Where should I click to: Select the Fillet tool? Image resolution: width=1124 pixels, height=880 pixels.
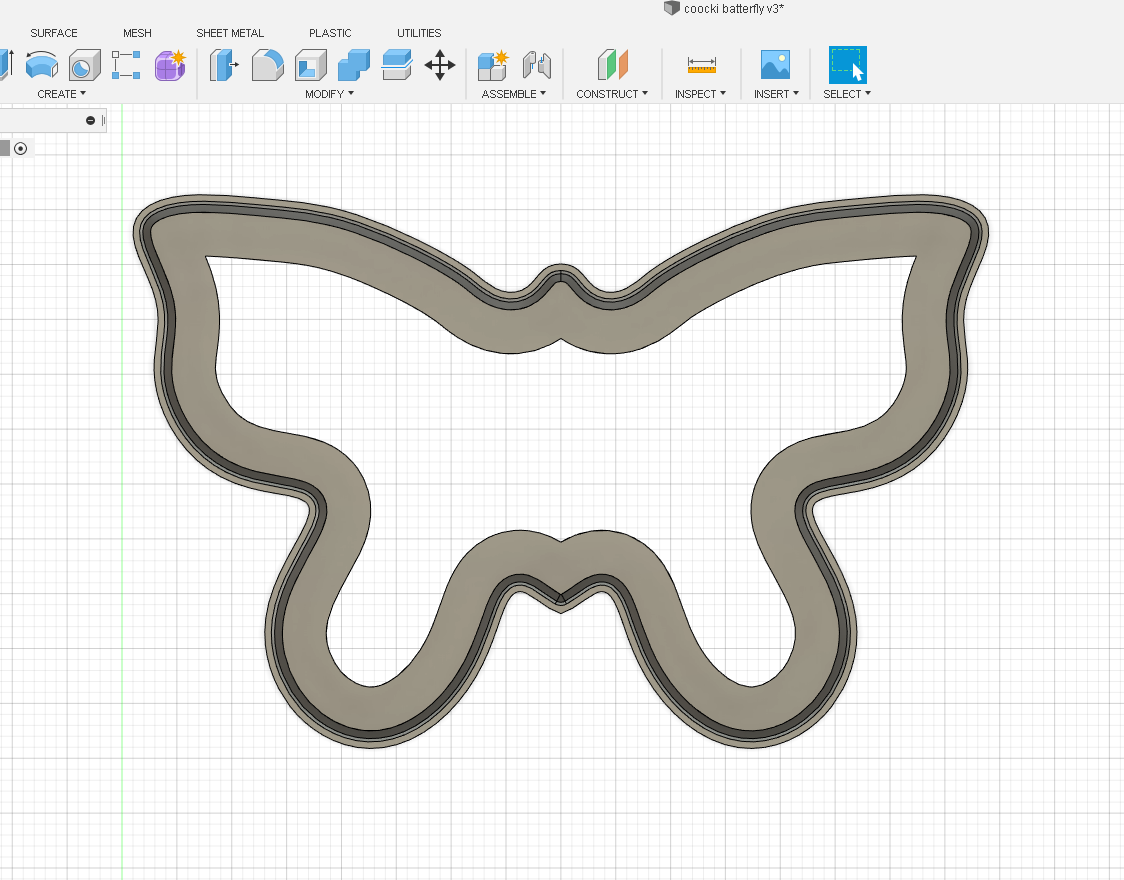pos(267,65)
